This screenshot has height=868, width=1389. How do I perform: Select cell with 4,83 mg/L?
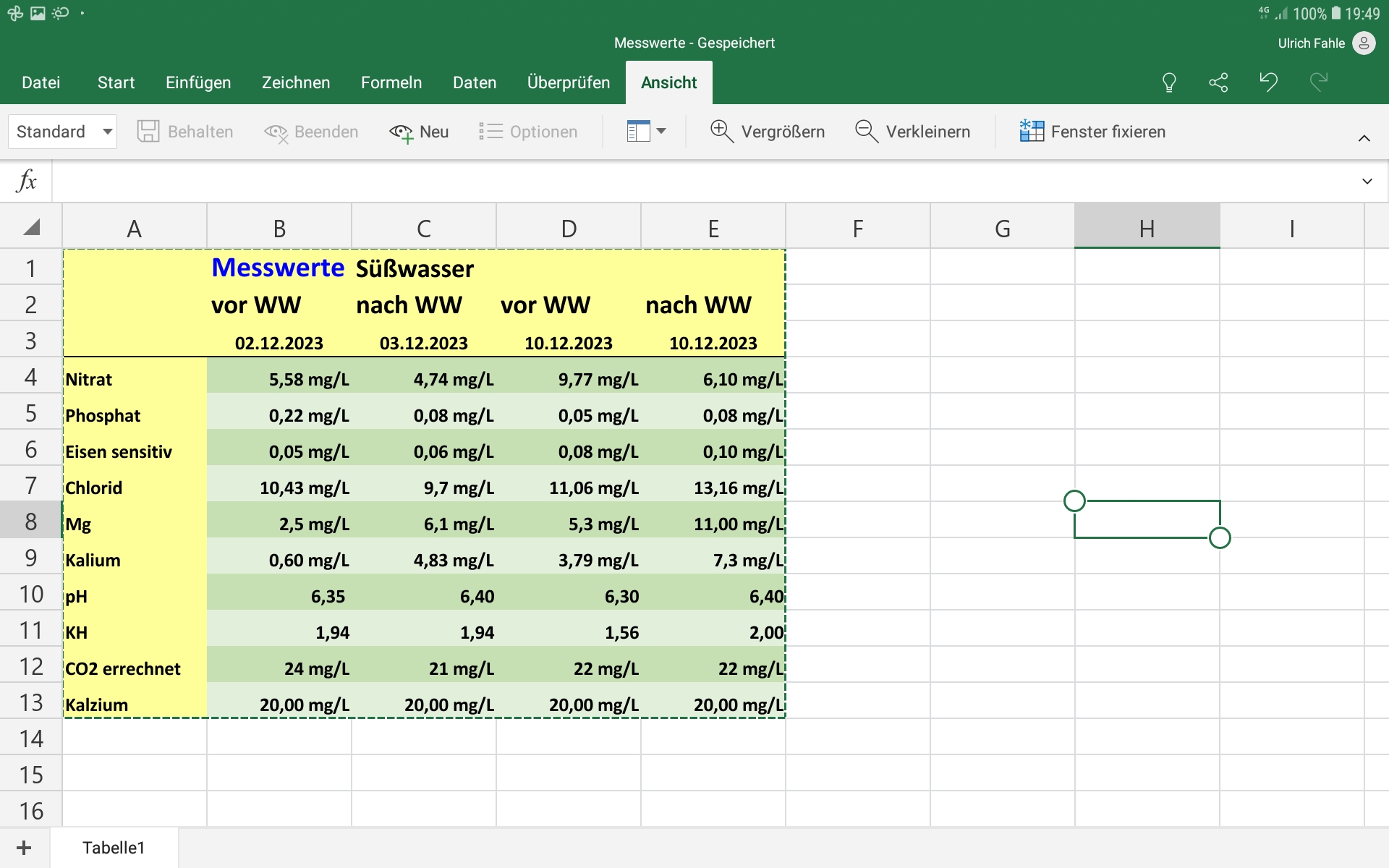(424, 556)
